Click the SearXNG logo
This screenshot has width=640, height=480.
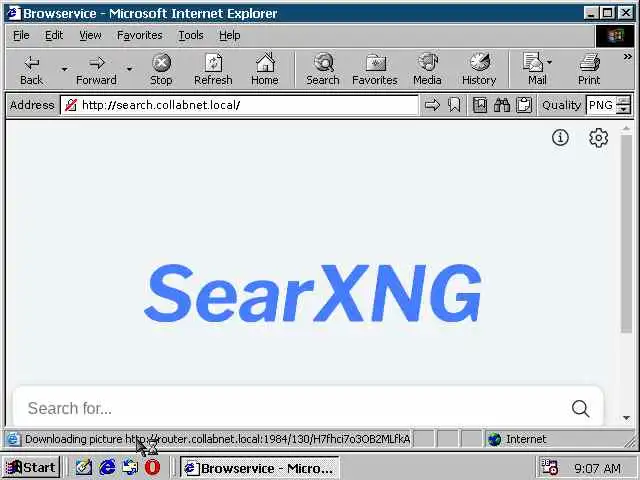coord(313,293)
